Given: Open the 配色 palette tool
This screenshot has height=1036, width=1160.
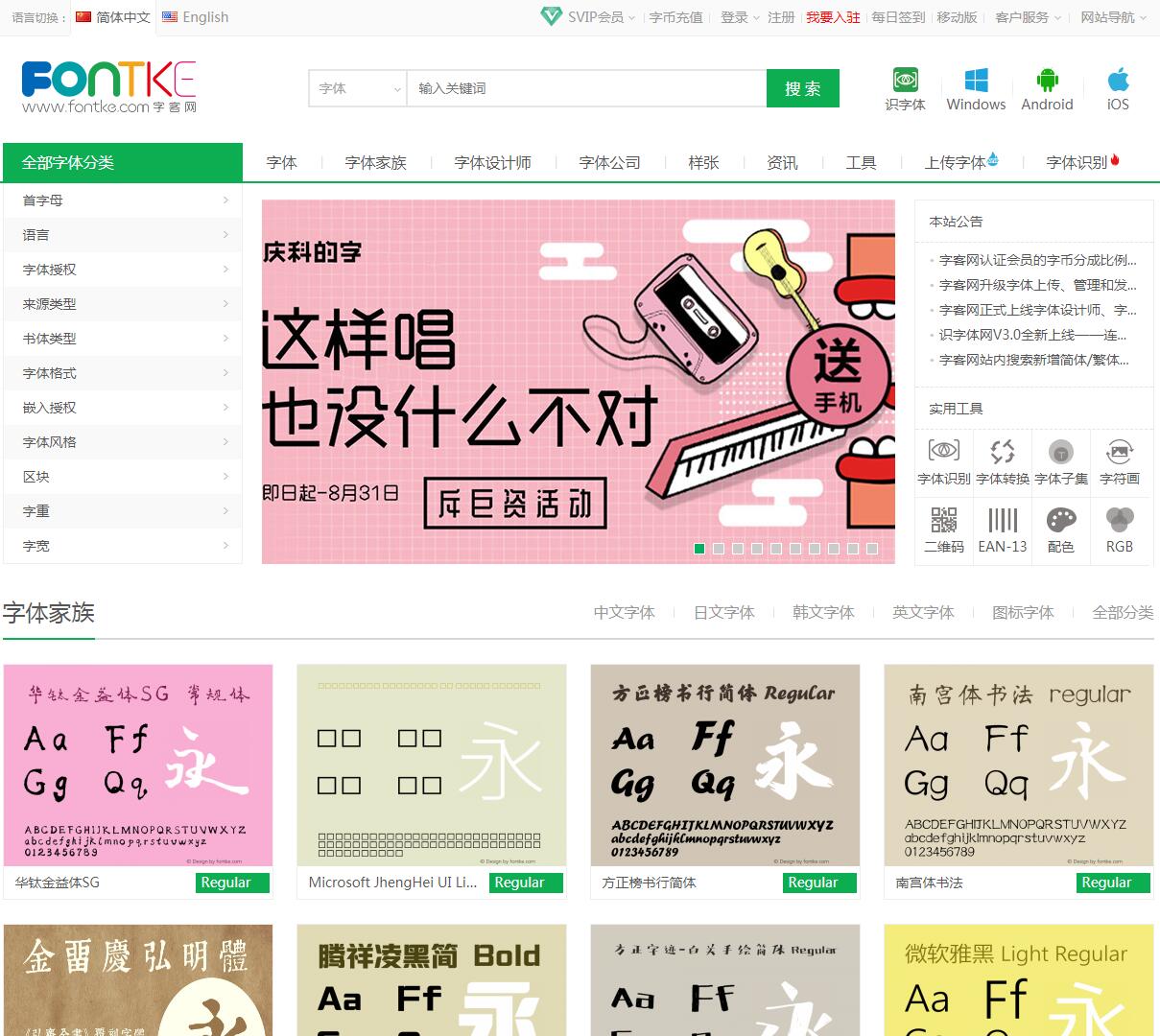Looking at the screenshot, I should pos(1061,520).
